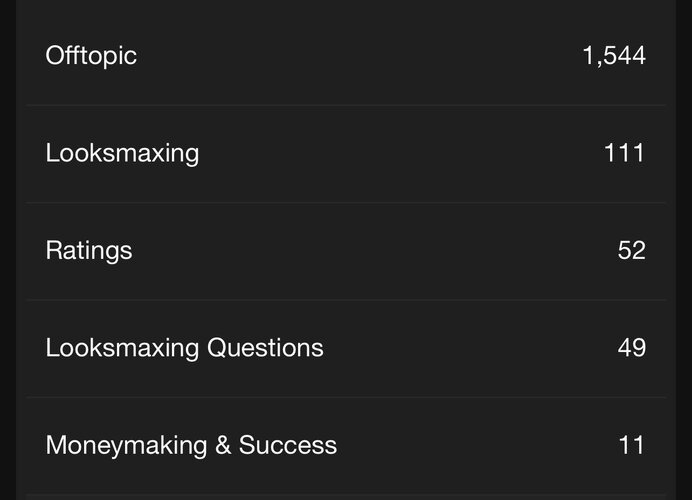This screenshot has width=692, height=500.
Task: Open Moneymaking & Success forum
Action: coord(191,445)
